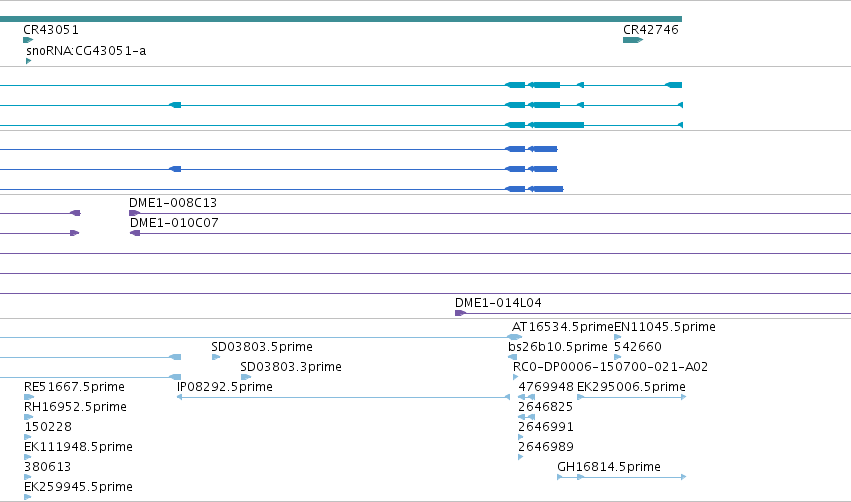
Task: Click the DME1-008C13 purple start arrow
Action: pyautogui.click(x=134, y=213)
